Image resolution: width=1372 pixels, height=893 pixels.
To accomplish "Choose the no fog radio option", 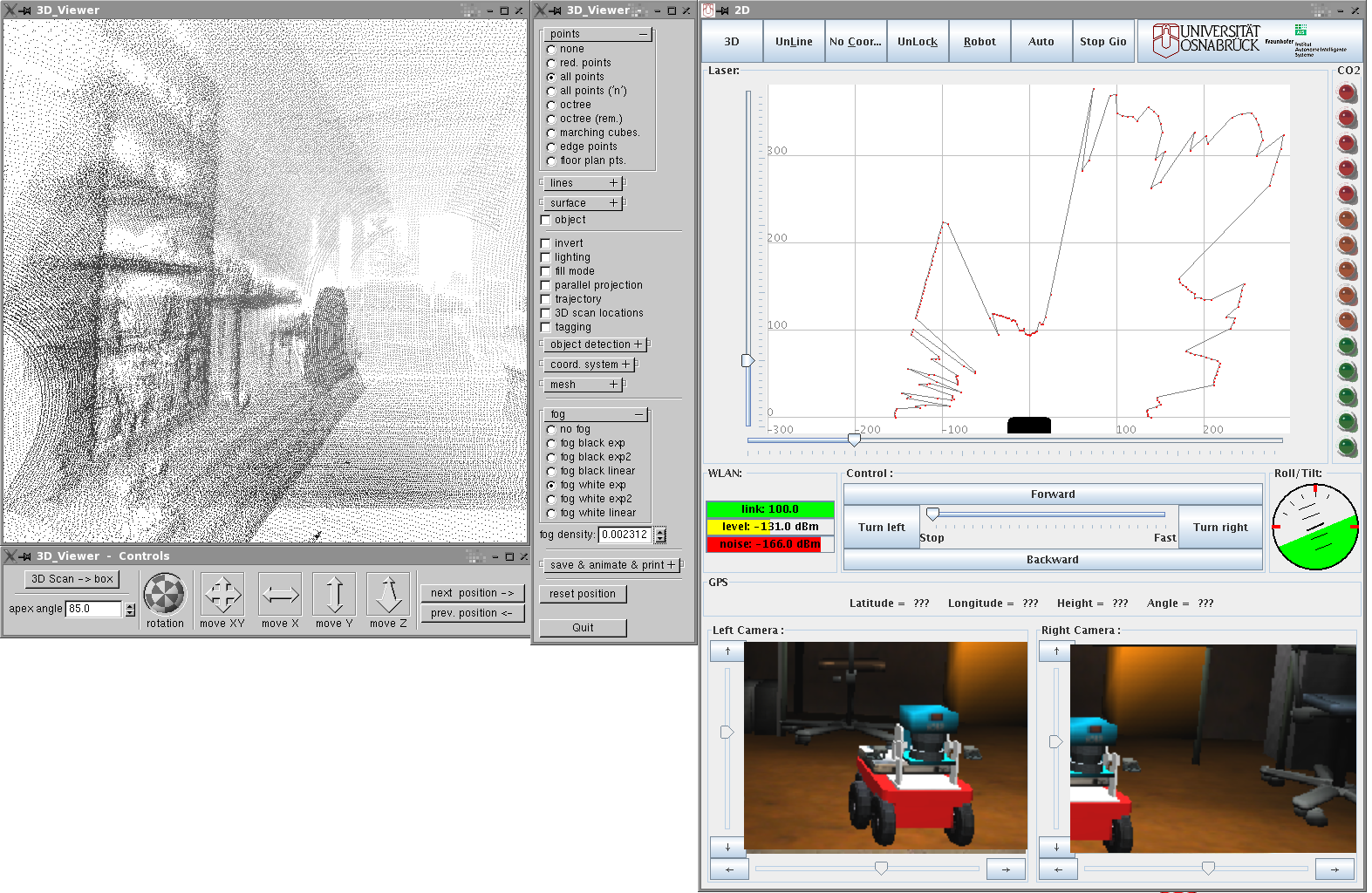I will point(551,430).
